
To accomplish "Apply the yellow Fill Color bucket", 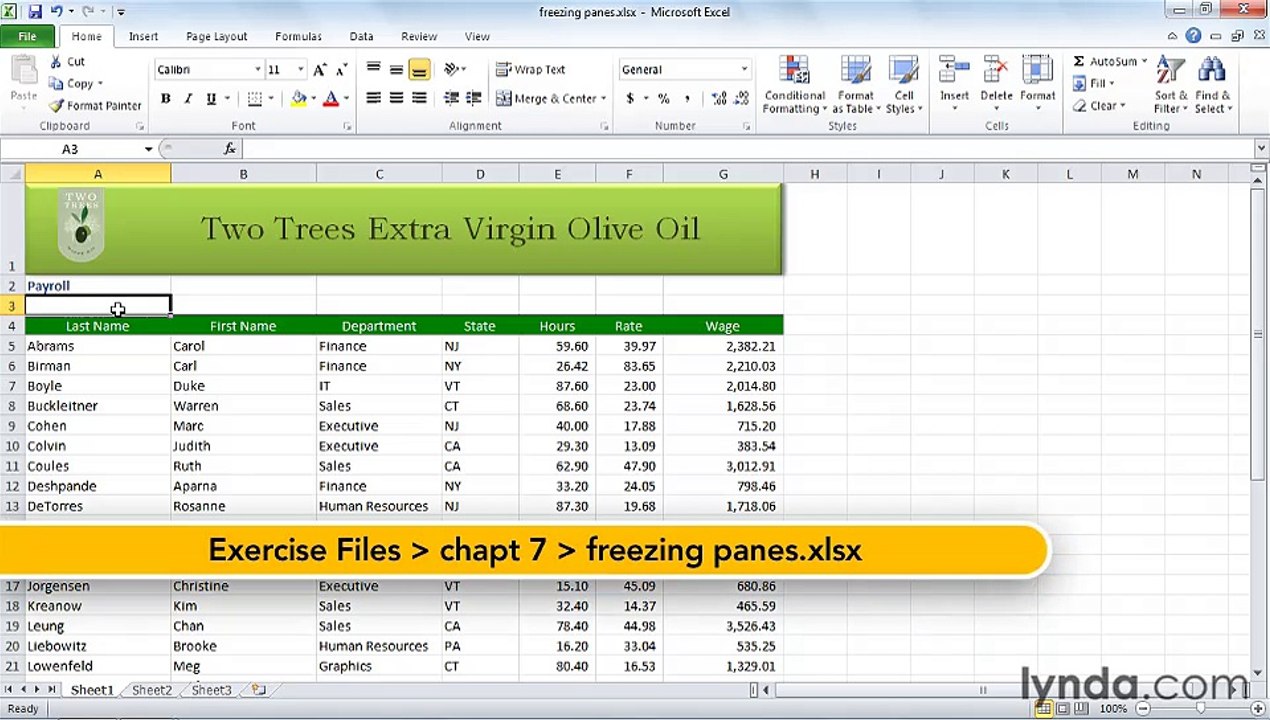I will pyautogui.click(x=298, y=98).
